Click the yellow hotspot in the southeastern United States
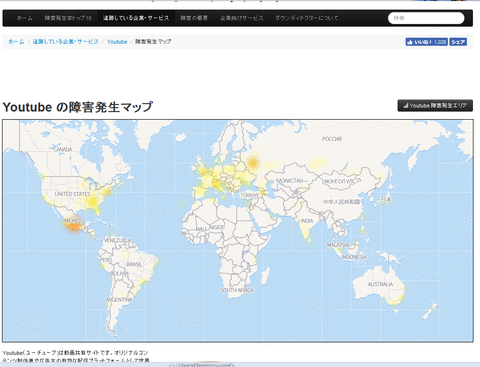The width and height of the screenshot is (480, 367). [x=92, y=202]
